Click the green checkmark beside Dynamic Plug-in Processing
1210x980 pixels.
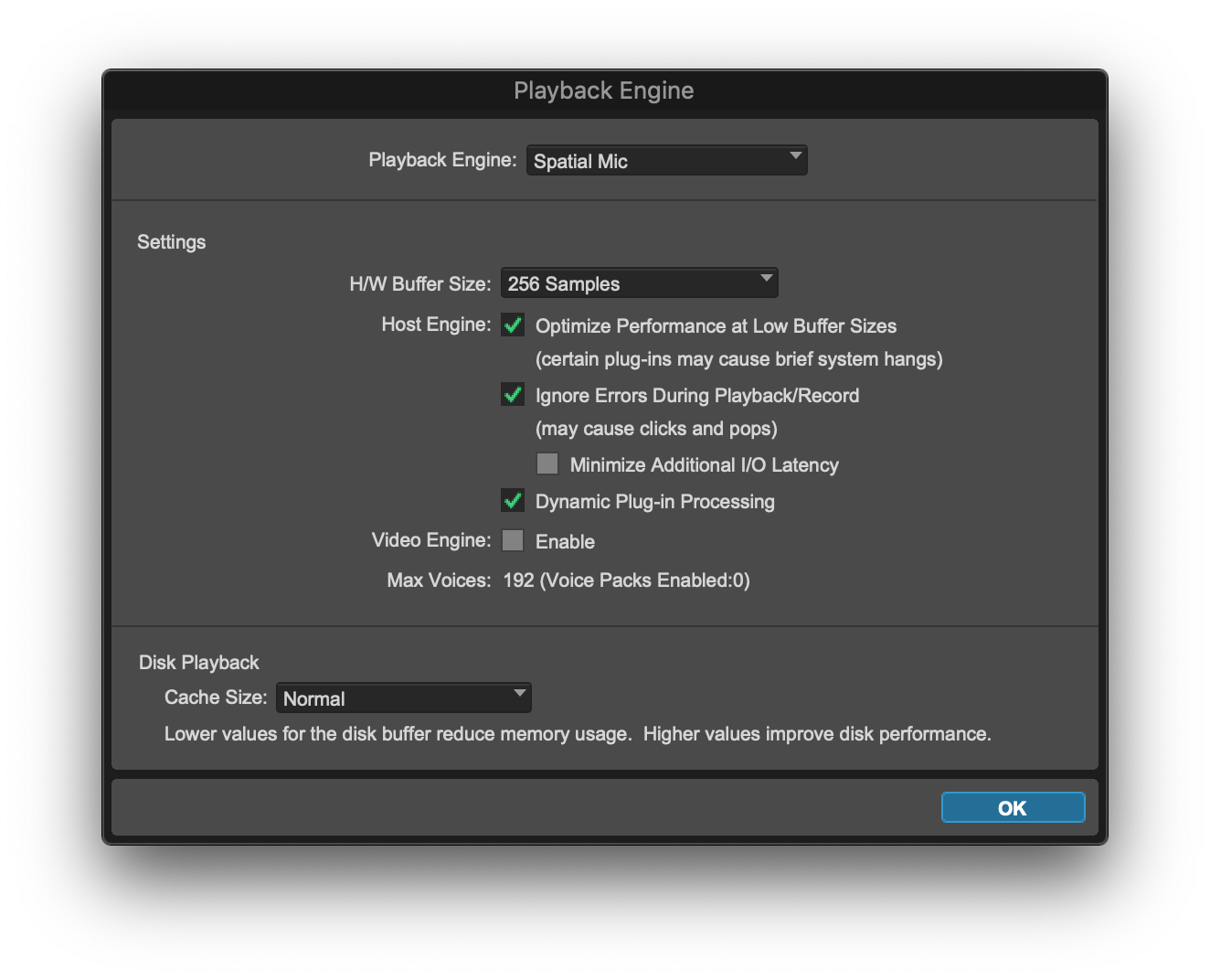coord(513,500)
